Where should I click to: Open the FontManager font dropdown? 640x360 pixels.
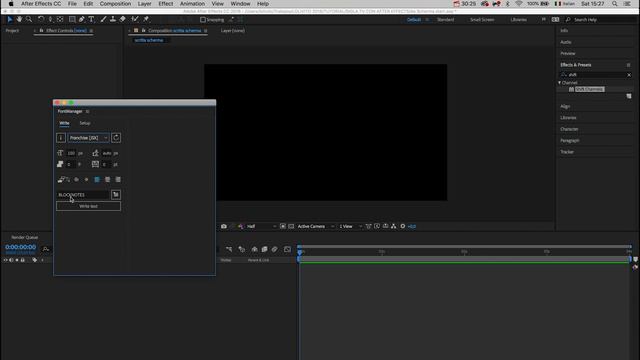pos(89,138)
